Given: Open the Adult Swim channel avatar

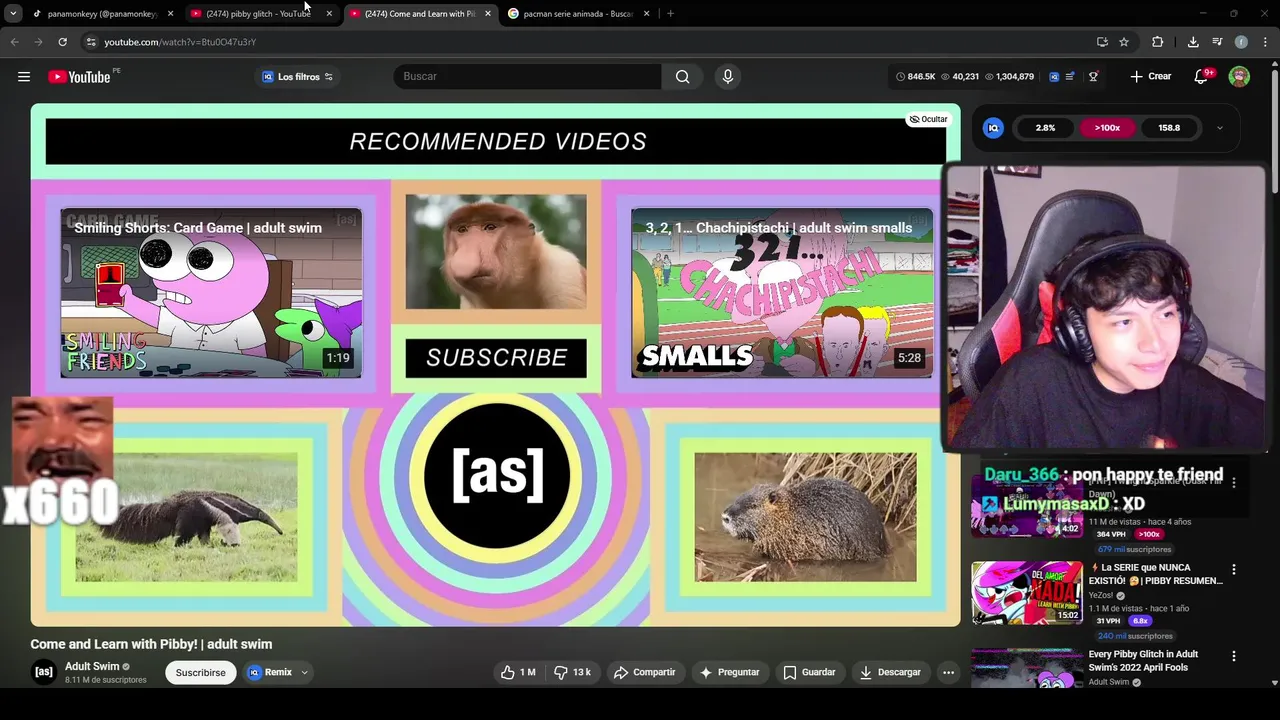Looking at the screenshot, I should tap(44, 672).
